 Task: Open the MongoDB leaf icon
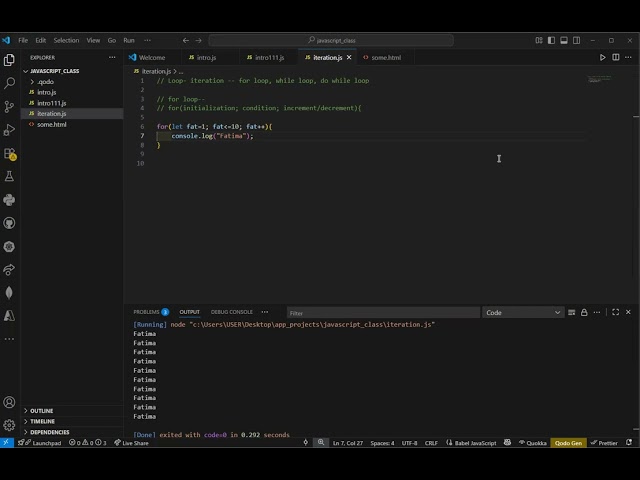(9, 293)
